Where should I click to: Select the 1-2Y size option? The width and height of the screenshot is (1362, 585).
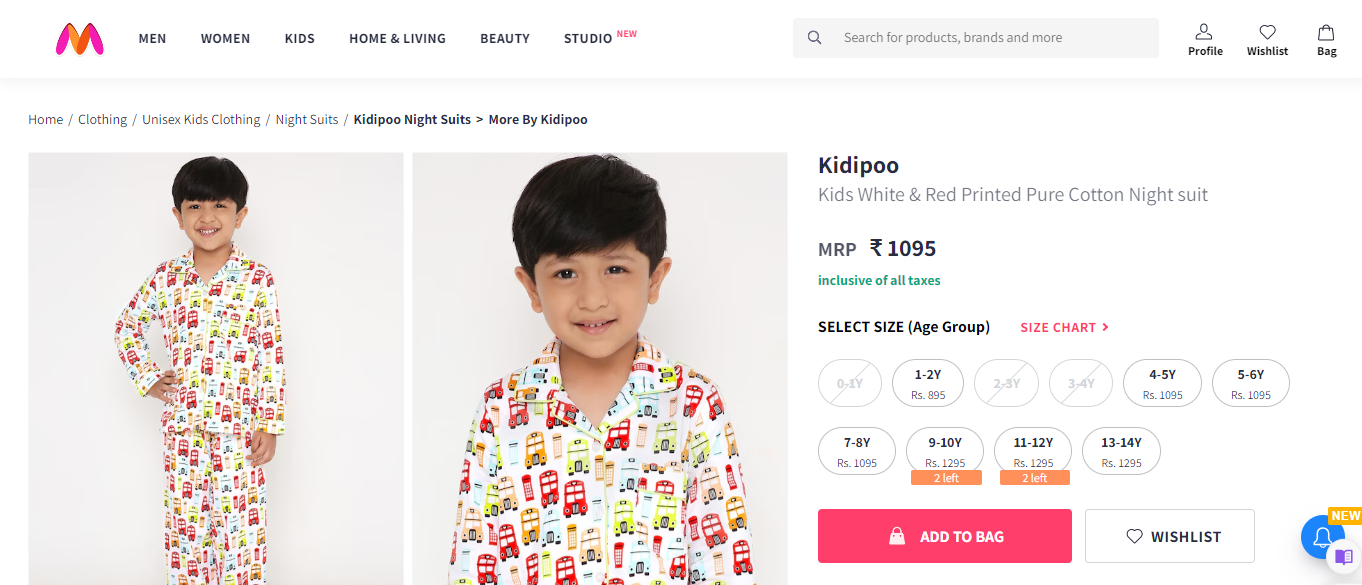tap(928, 383)
